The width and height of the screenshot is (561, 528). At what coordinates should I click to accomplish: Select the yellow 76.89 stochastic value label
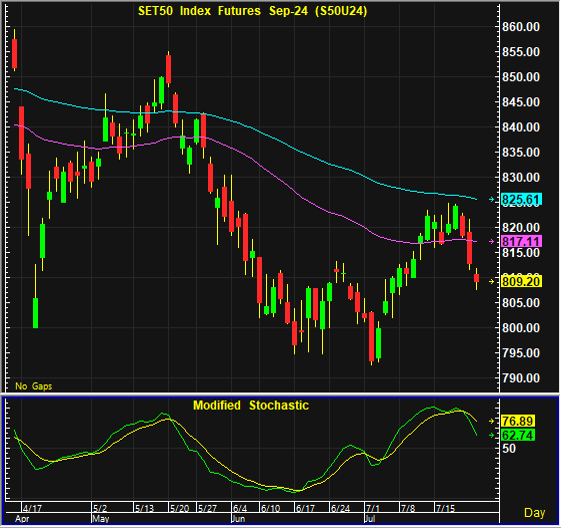tap(518, 421)
